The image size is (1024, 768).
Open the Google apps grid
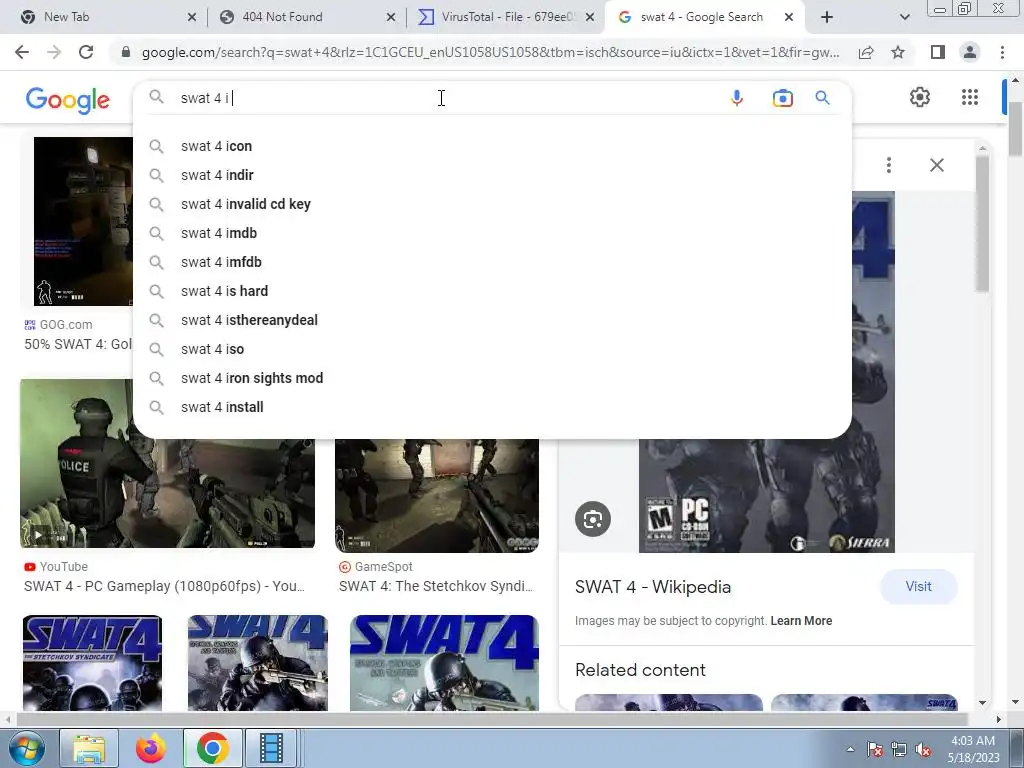[970, 97]
